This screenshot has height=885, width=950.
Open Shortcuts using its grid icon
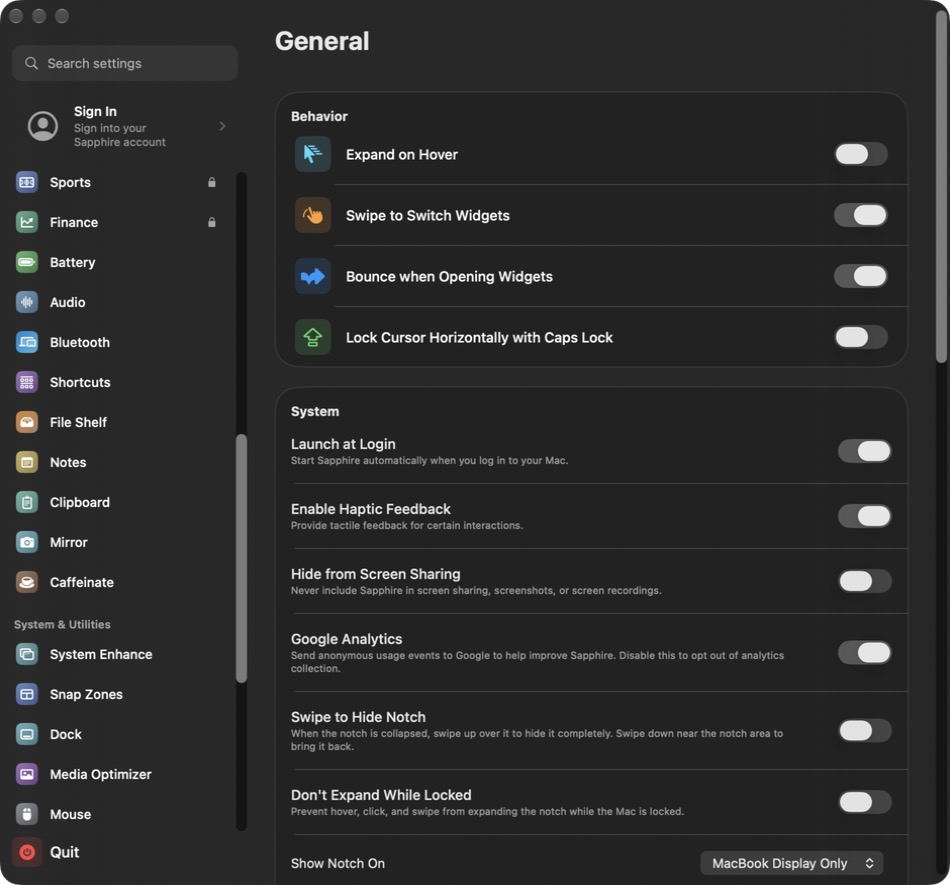pos(27,382)
